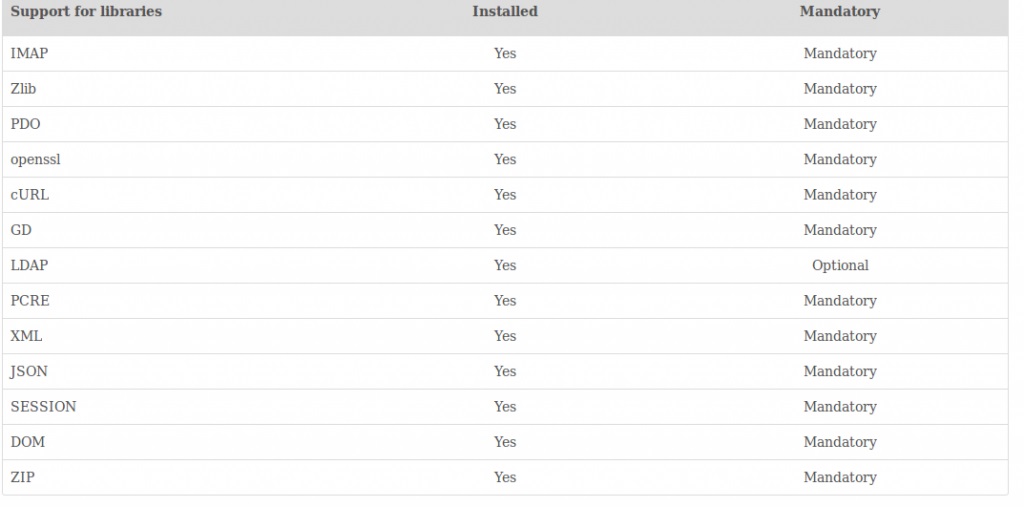This screenshot has height=507, width=1024.
Task: Click the LDAP library label
Action: (x=29, y=265)
